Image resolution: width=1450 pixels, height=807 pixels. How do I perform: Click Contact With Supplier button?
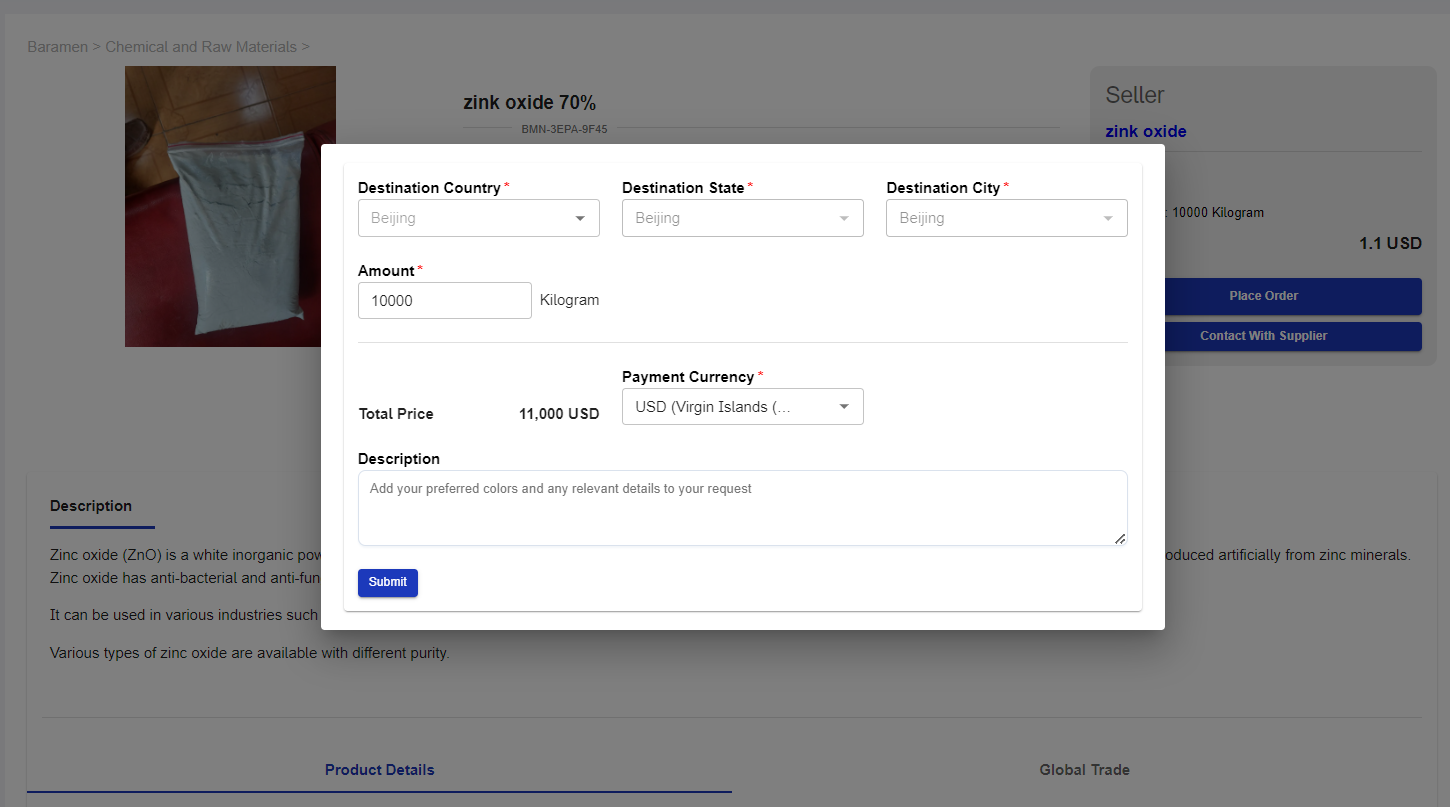[x=1263, y=336]
